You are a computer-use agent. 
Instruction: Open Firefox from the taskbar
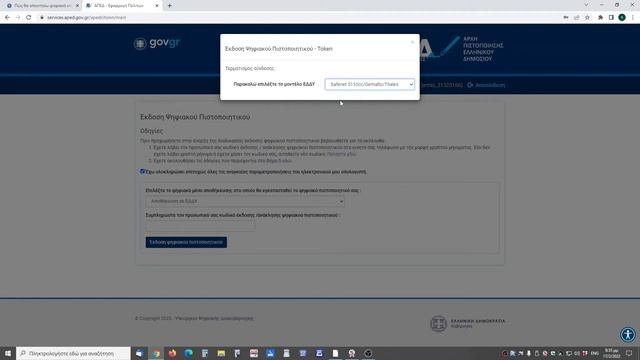point(172,353)
